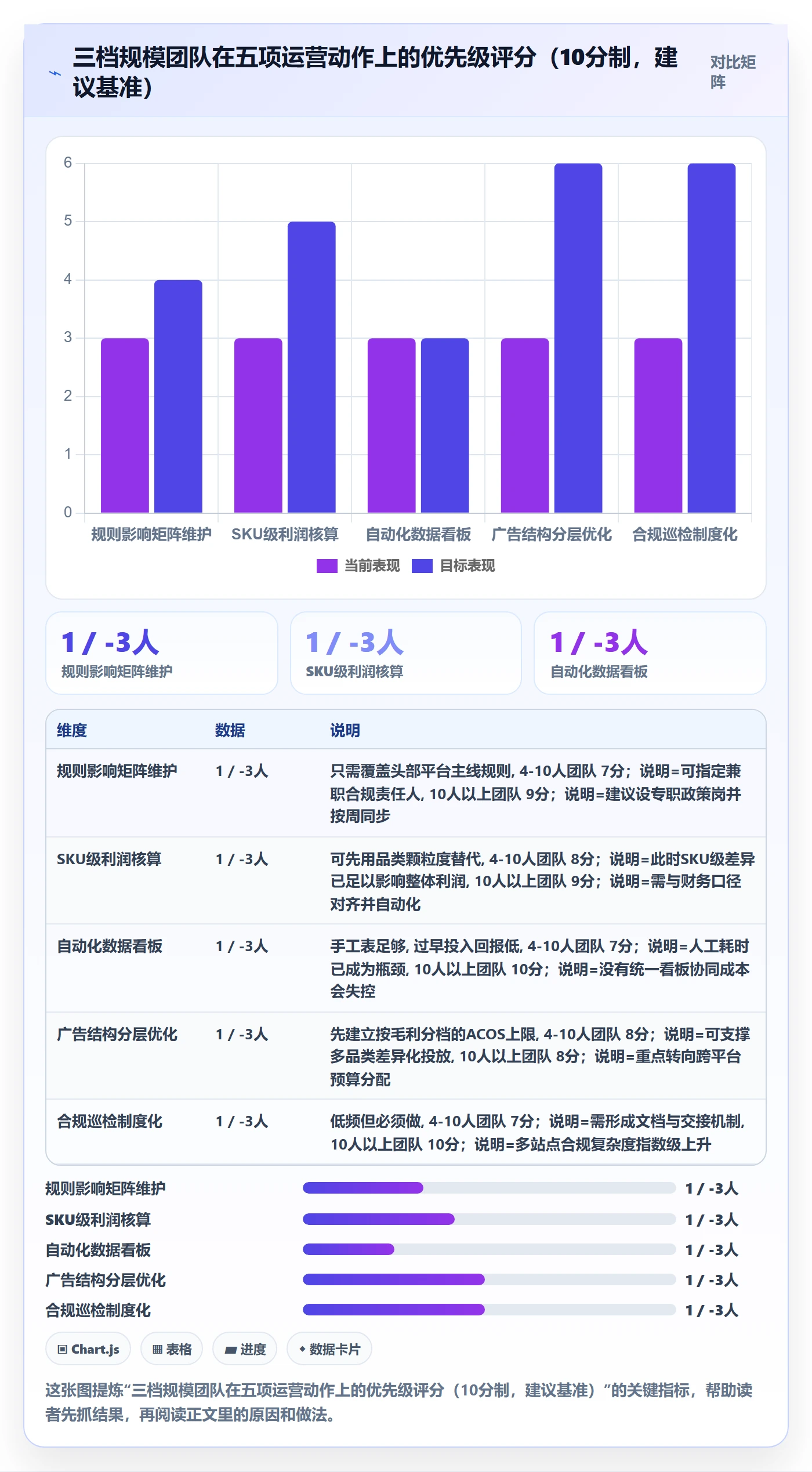Image resolution: width=812 pixels, height=1472 pixels.
Task: Open the 规则影响矩阵维护 data card
Action: [x=162, y=653]
